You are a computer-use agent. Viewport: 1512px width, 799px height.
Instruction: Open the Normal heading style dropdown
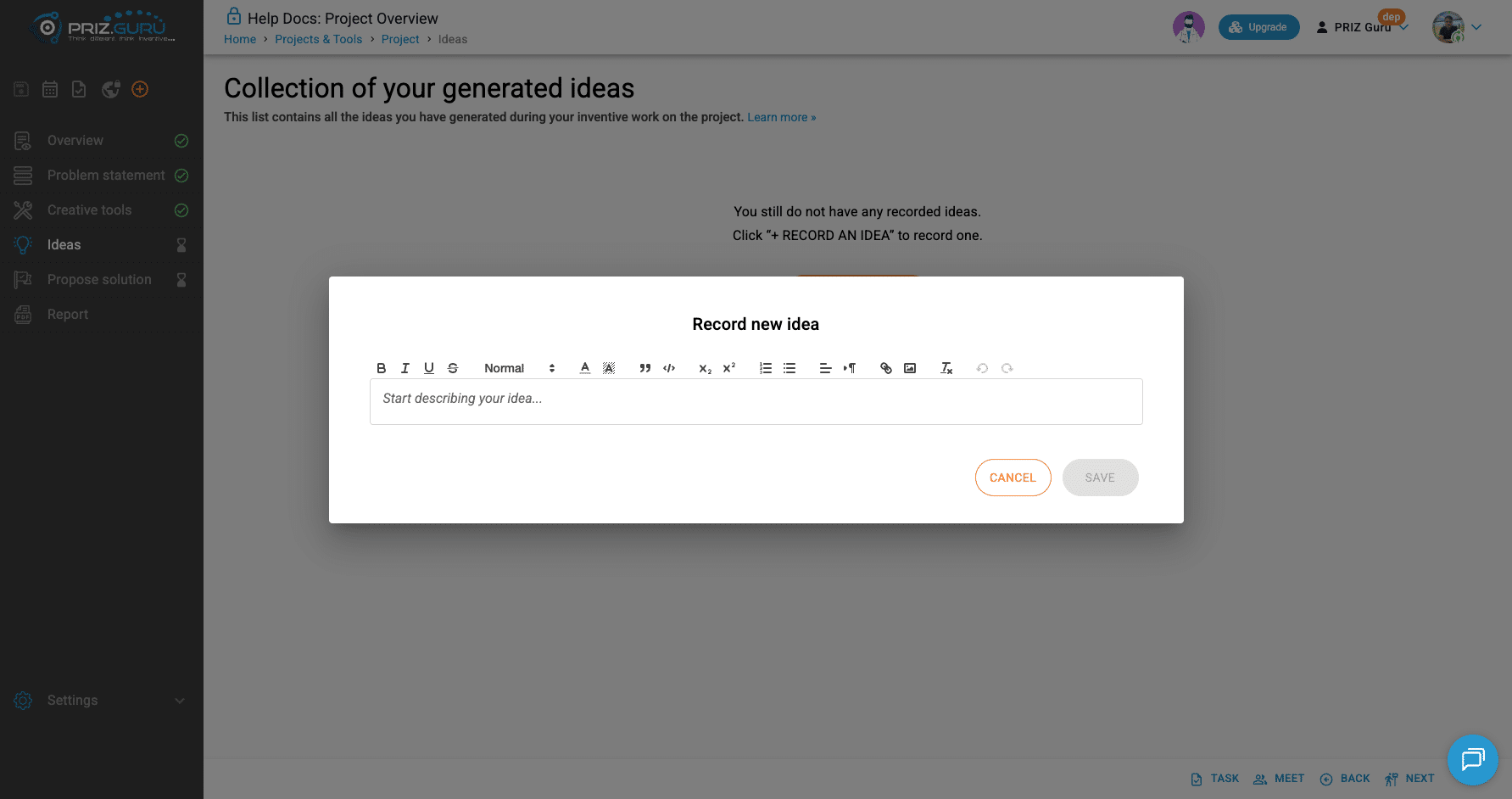click(519, 368)
